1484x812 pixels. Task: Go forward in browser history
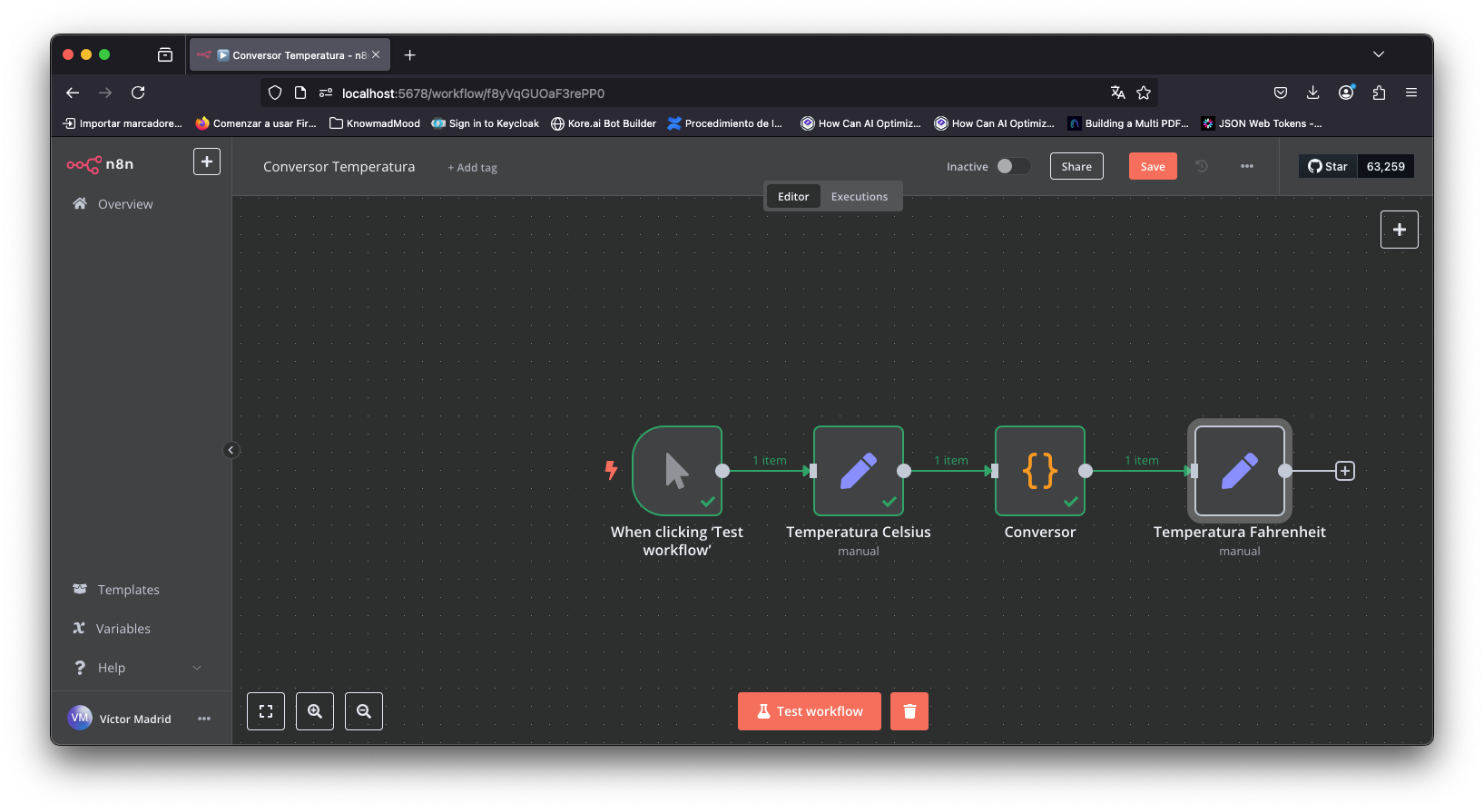tap(105, 93)
